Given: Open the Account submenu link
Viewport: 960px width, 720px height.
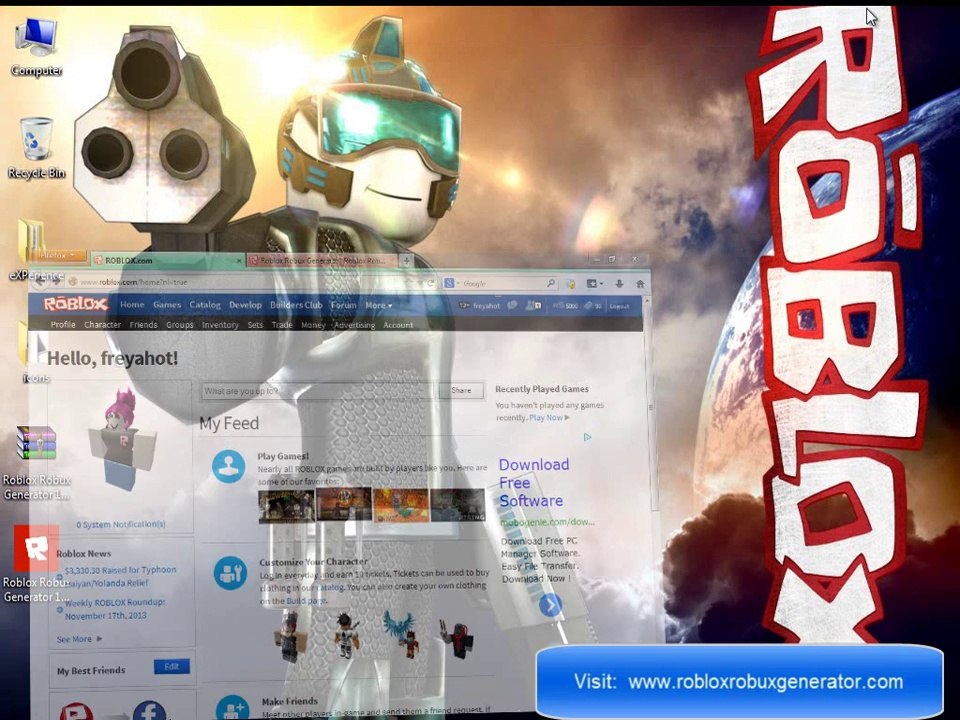Looking at the screenshot, I should tap(398, 324).
